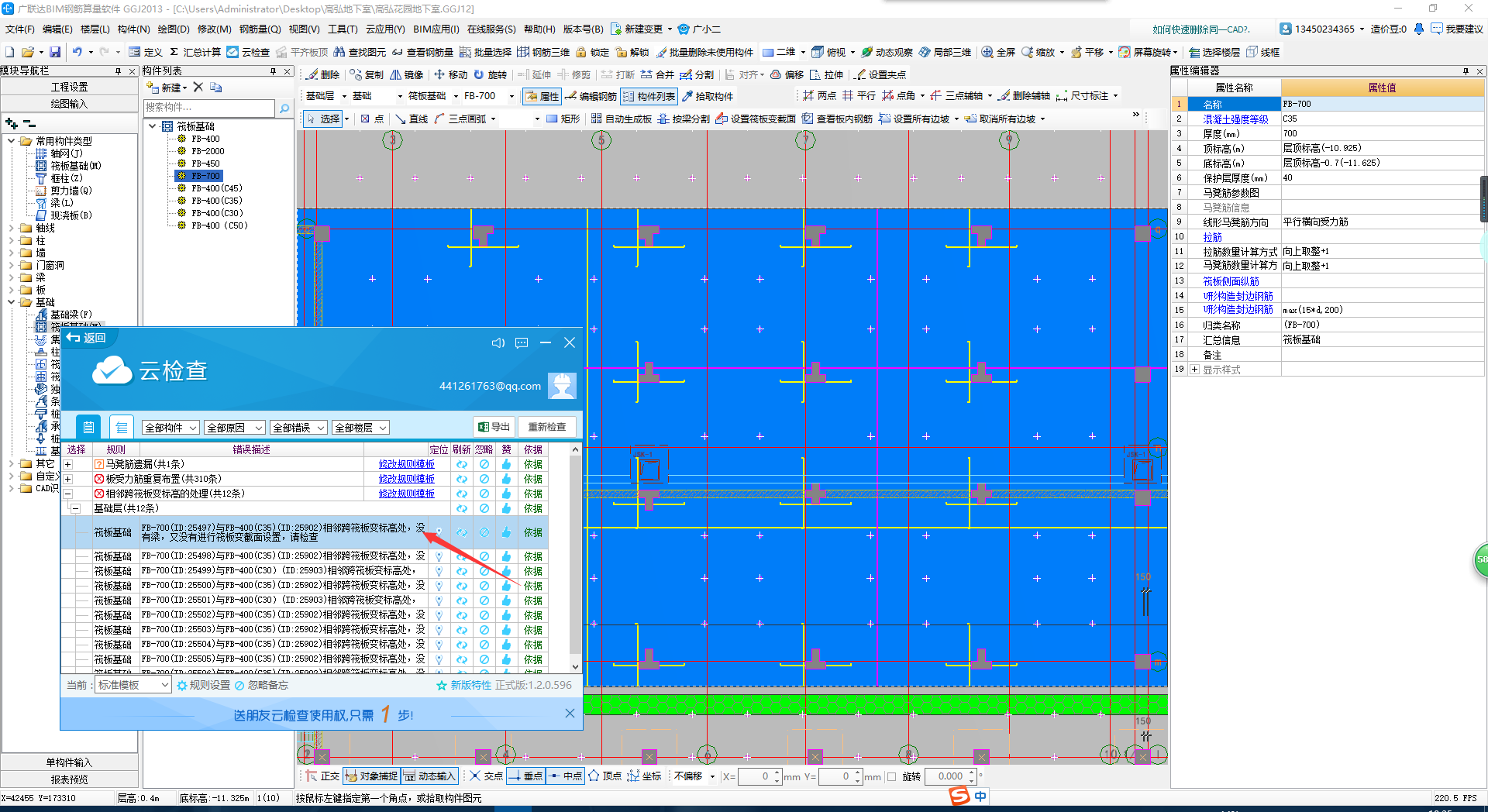The image size is (1488, 812).
Task: Select the 复制 copy tool
Action: pos(367,74)
